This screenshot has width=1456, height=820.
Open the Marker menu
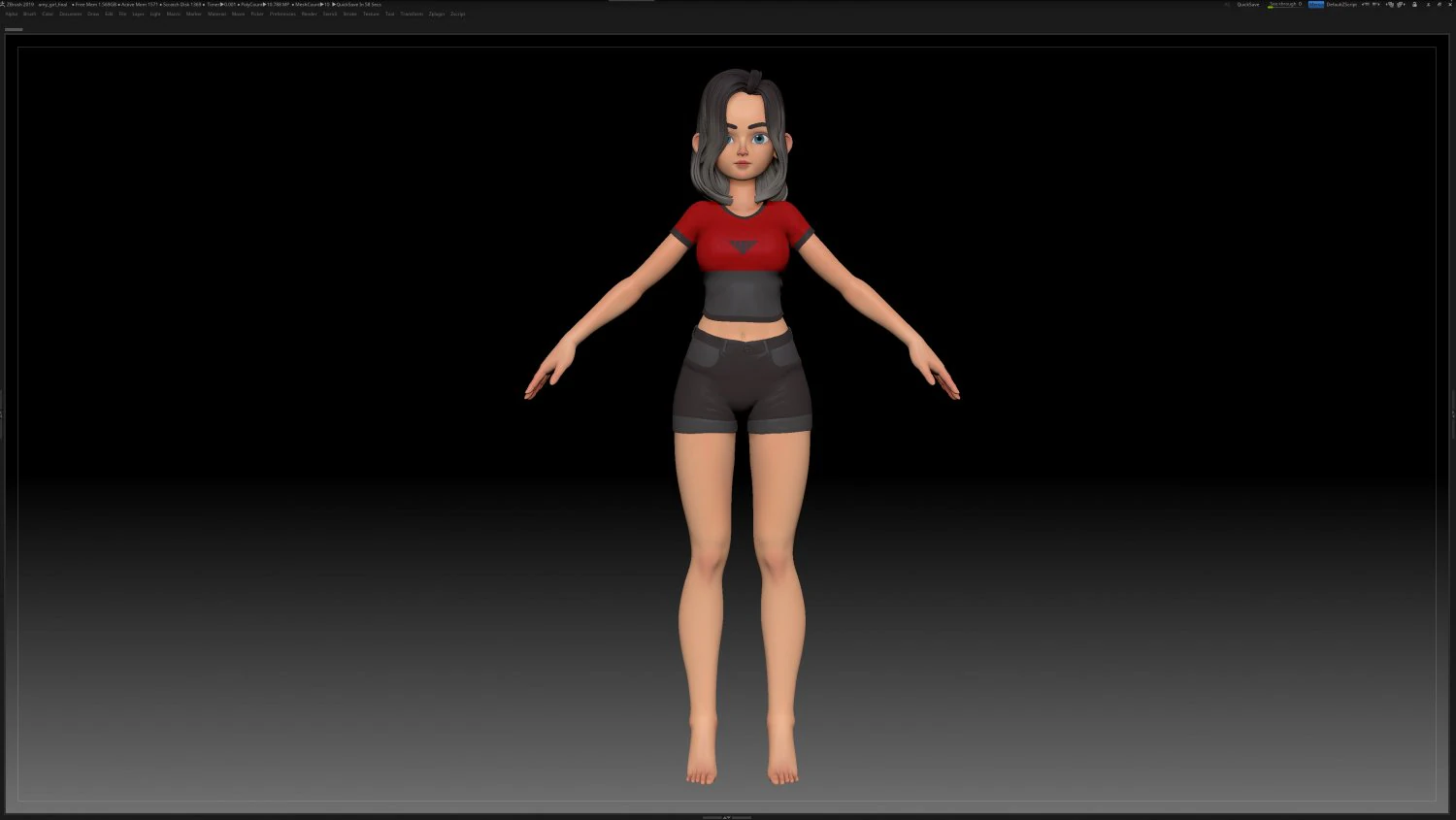click(194, 14)
